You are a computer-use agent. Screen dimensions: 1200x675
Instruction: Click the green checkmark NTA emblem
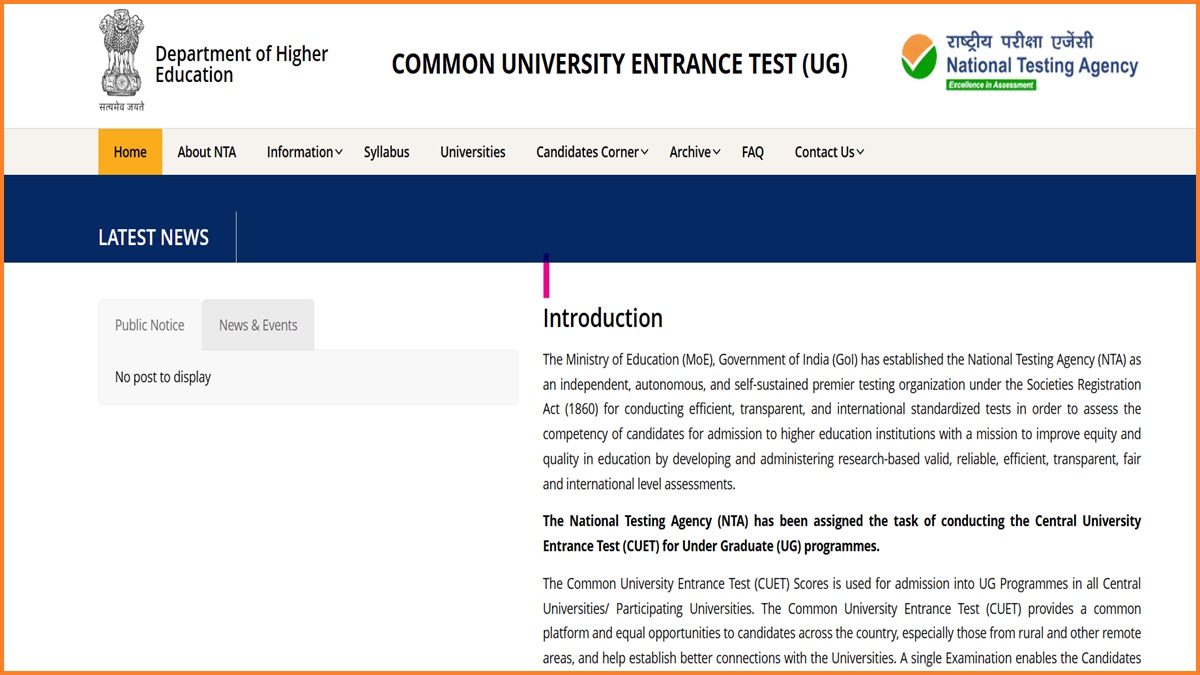click(919, 57)
